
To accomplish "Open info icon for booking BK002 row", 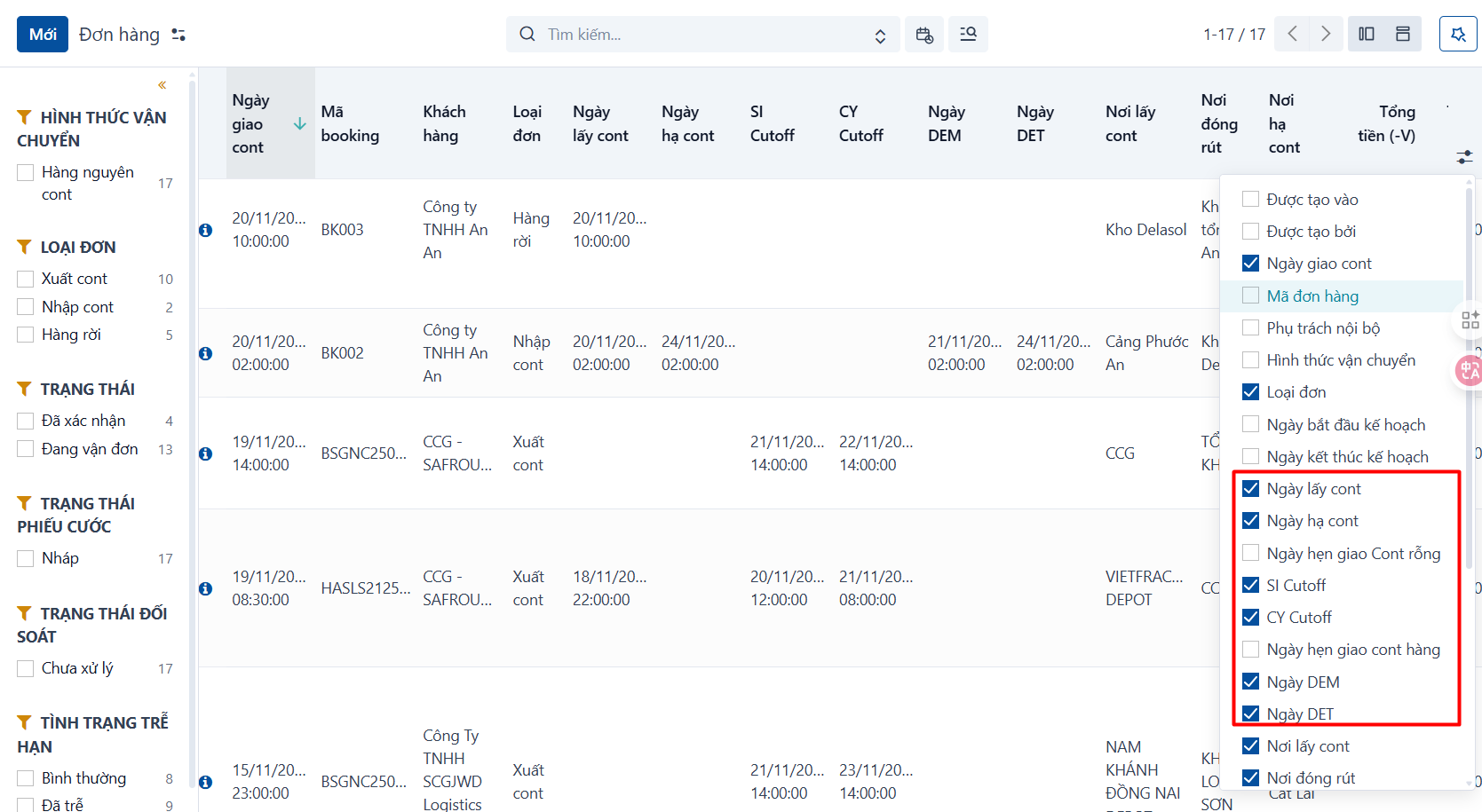I will 206,353.
